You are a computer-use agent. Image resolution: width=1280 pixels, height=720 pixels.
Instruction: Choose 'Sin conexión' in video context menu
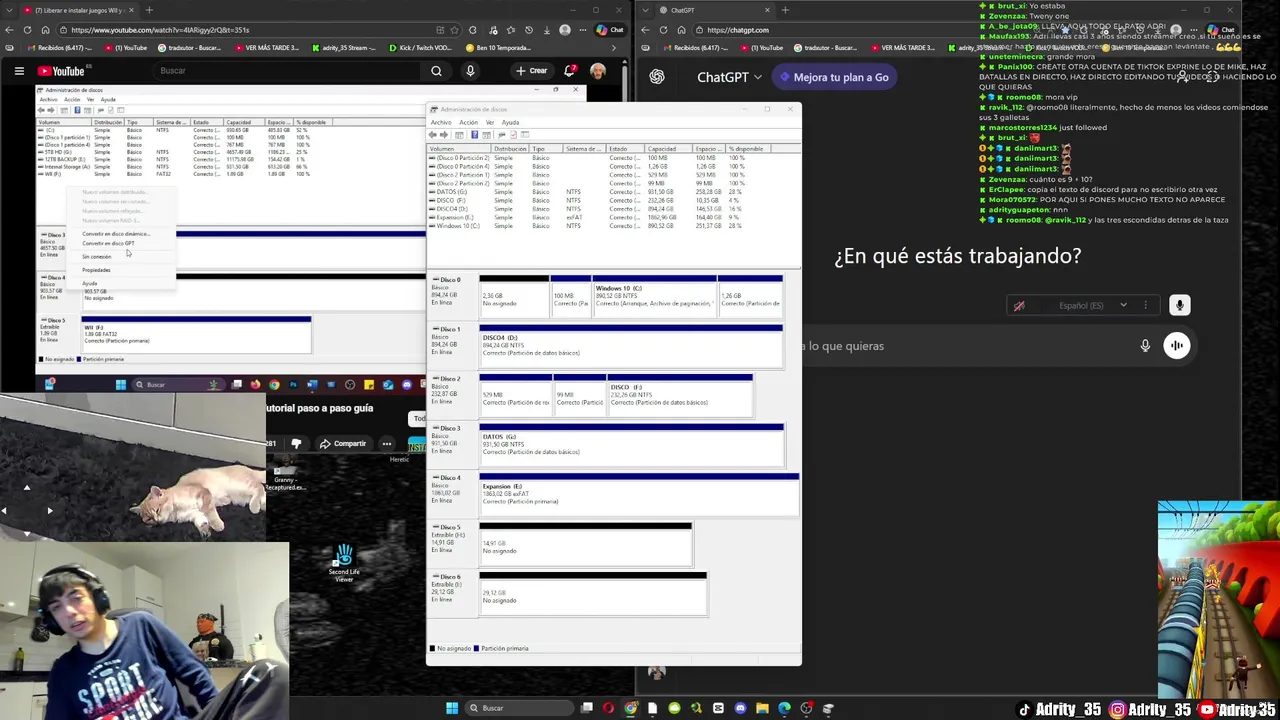coord(97,257)
